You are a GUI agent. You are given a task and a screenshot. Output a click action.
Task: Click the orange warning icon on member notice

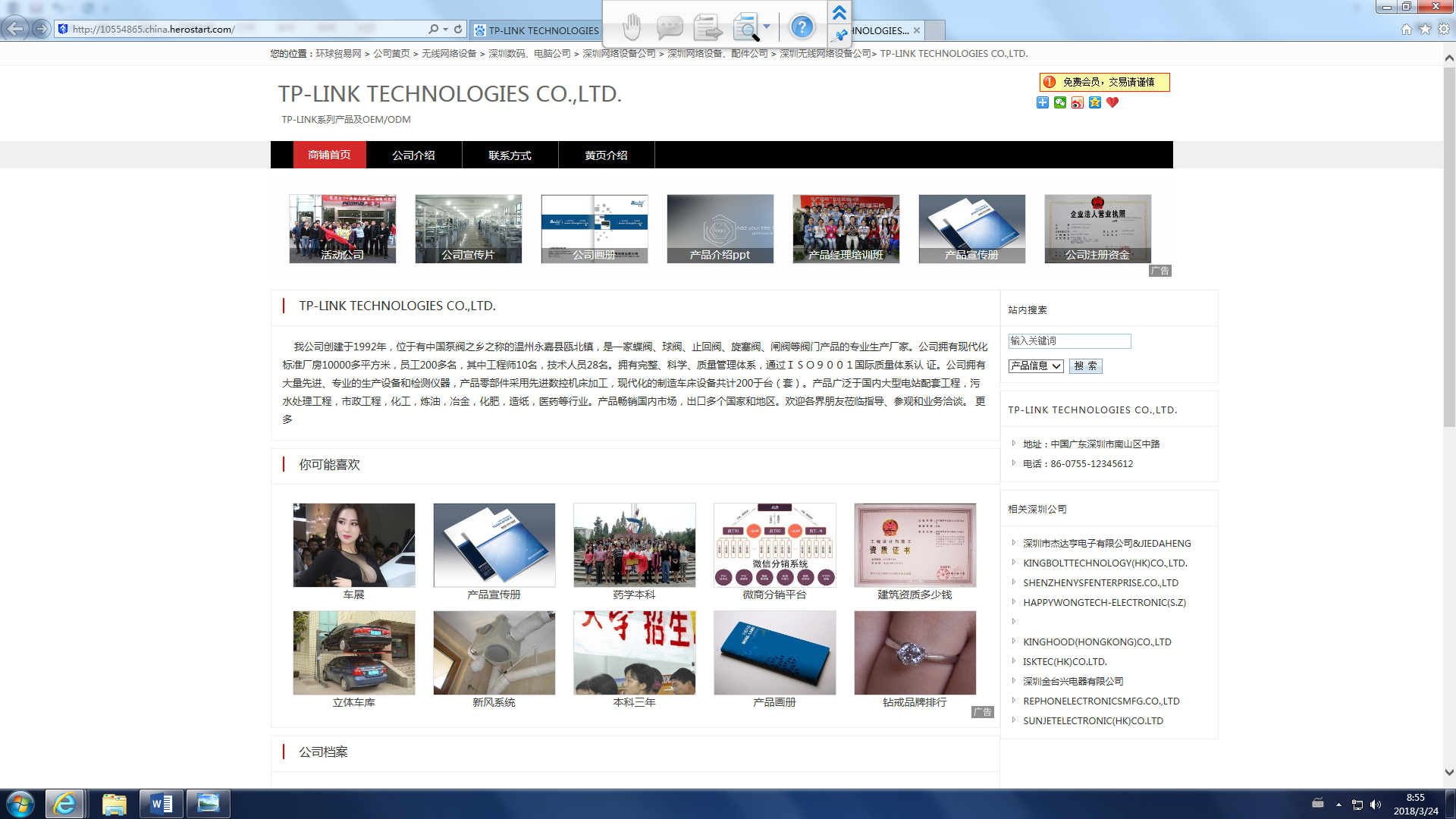tap(1050, 82)
